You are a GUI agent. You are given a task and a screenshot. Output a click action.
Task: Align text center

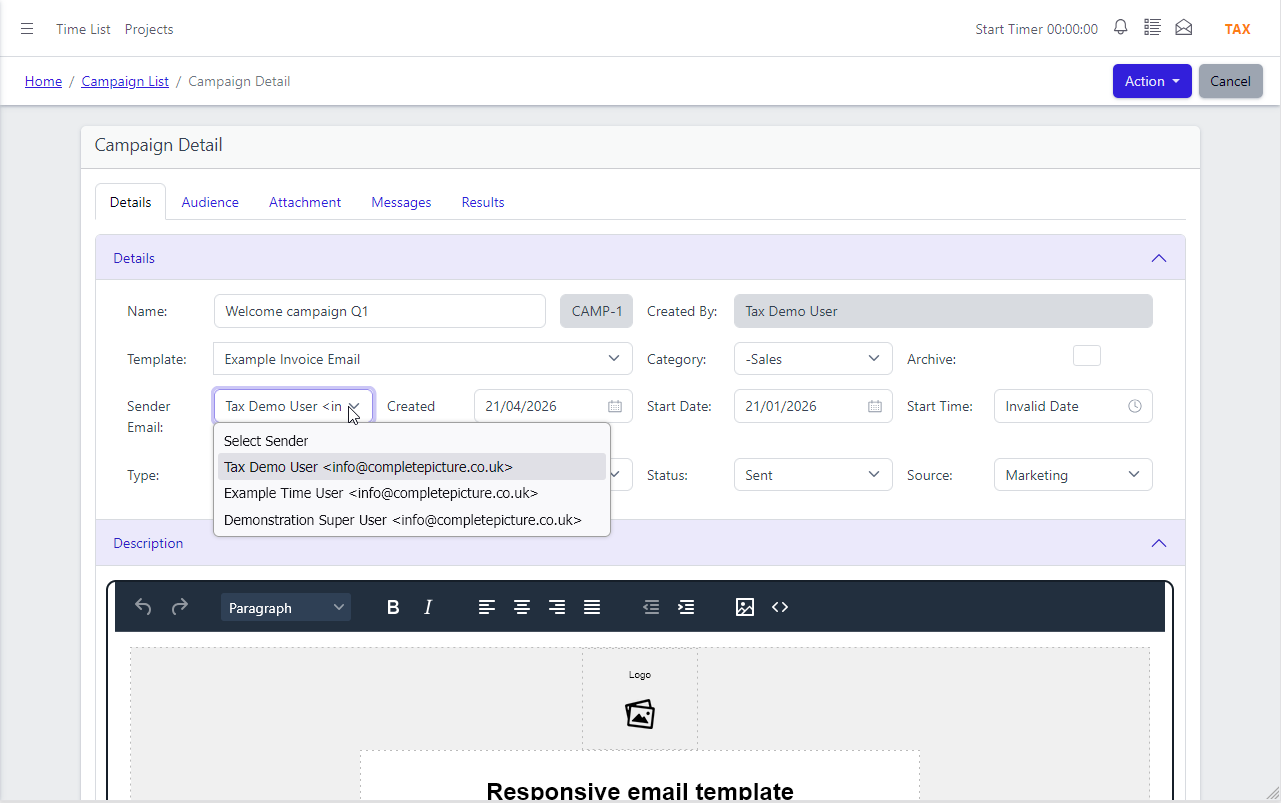[522, 607]
